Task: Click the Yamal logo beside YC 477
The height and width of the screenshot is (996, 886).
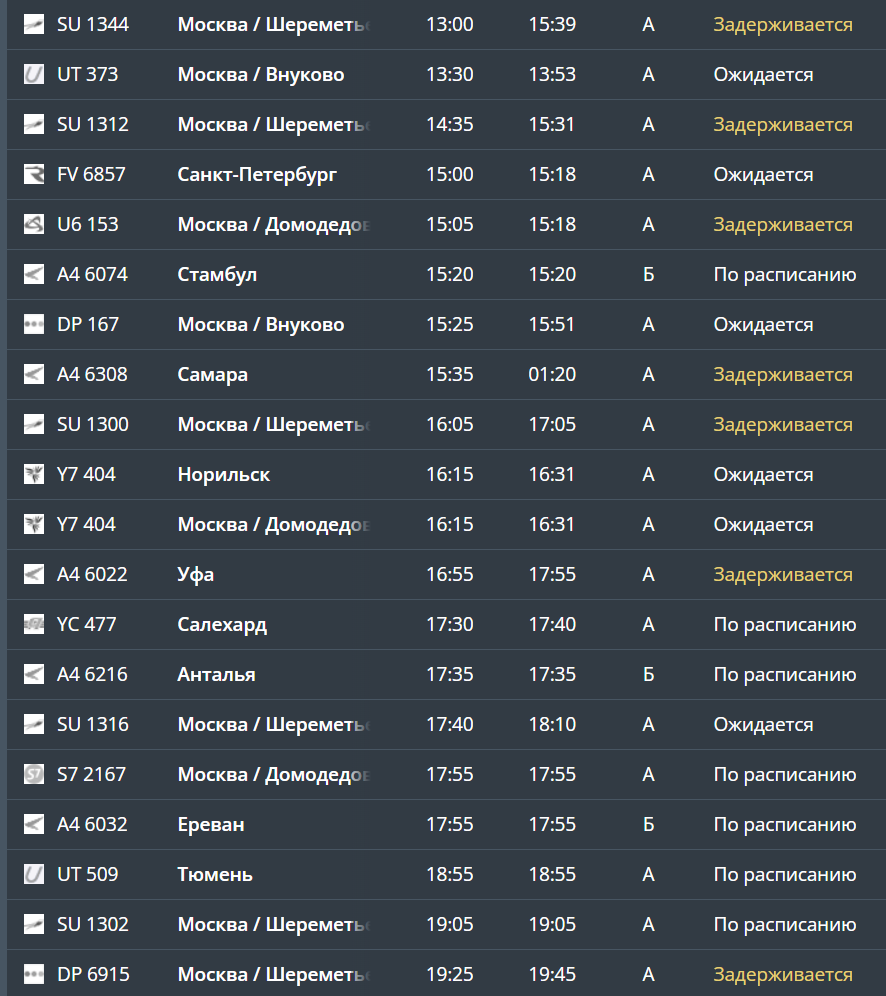Action: coord(34,625)
